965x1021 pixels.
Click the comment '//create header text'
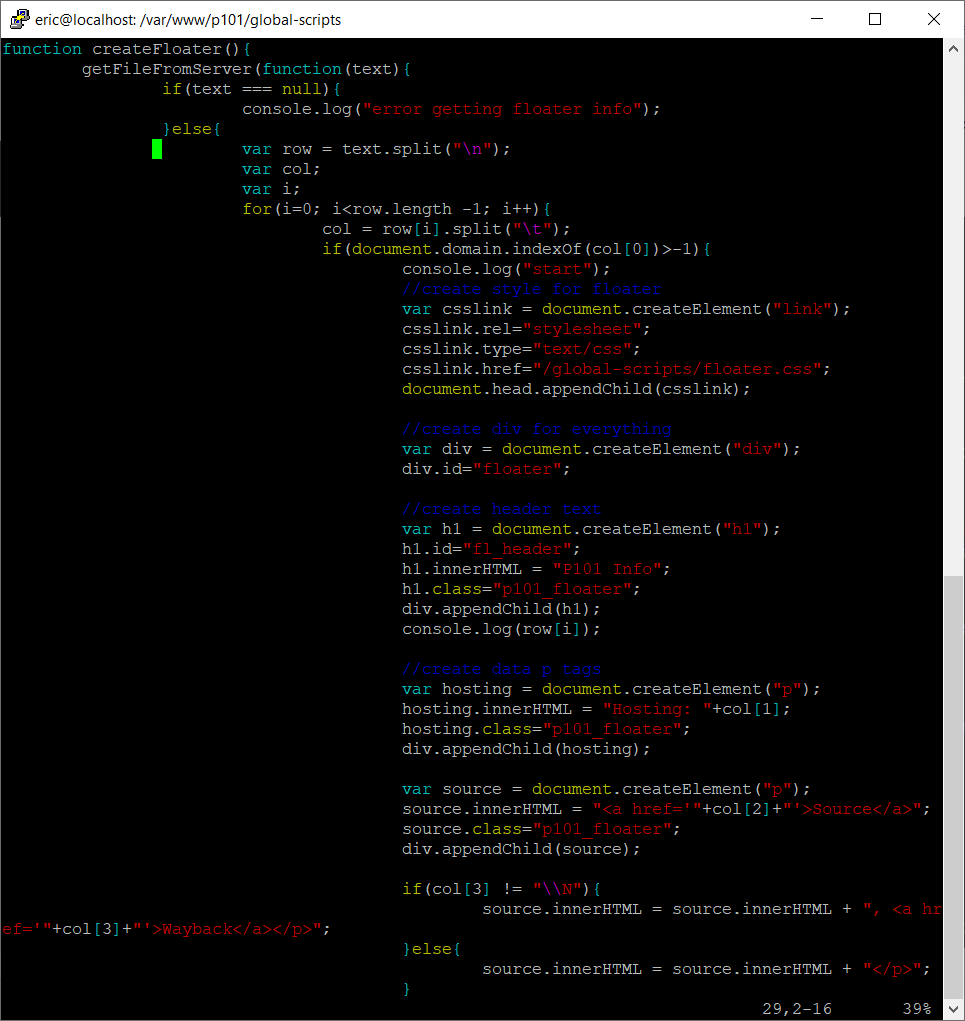coord(501,509)
